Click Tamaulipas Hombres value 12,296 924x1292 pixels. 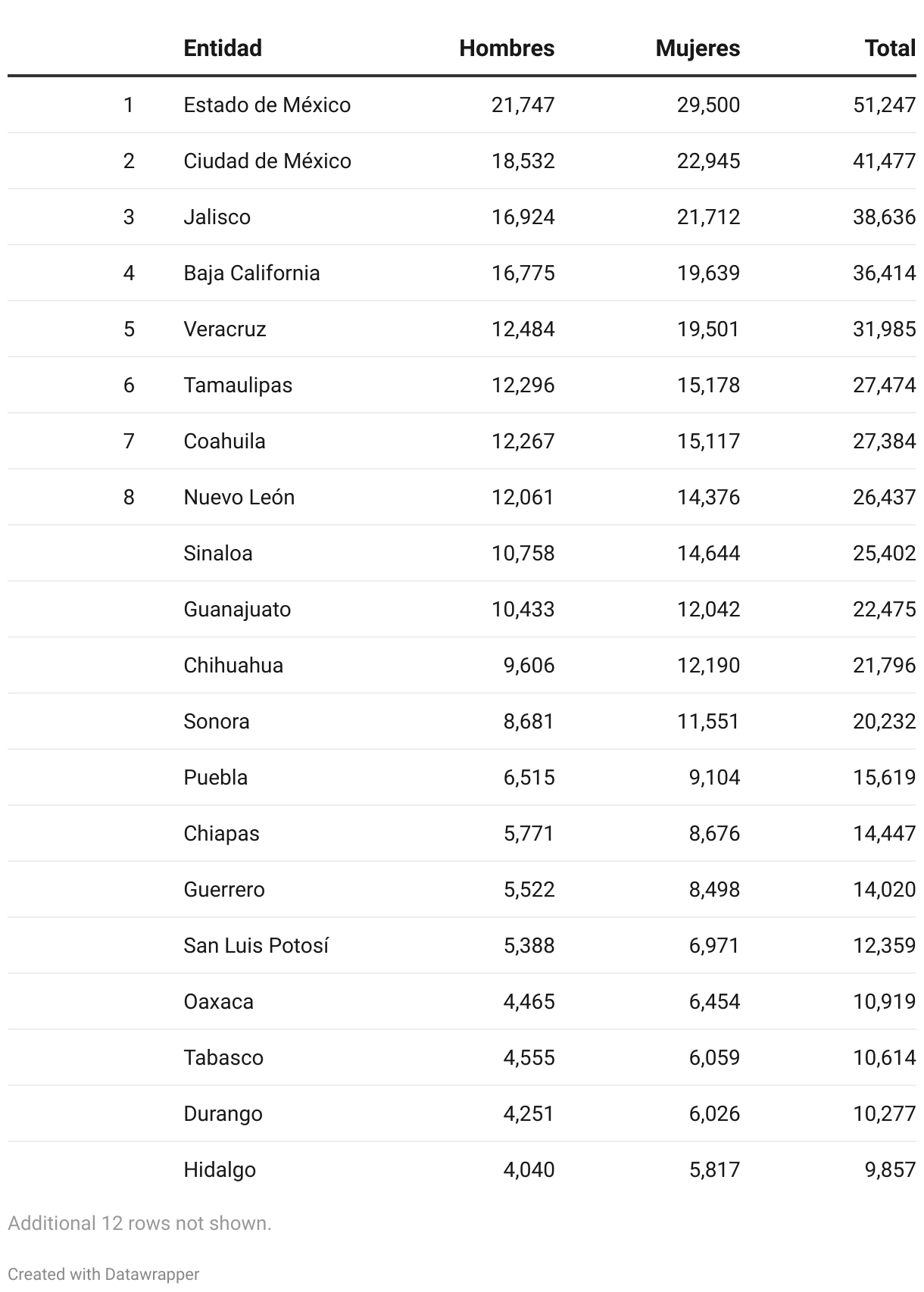tap(523, 385)
